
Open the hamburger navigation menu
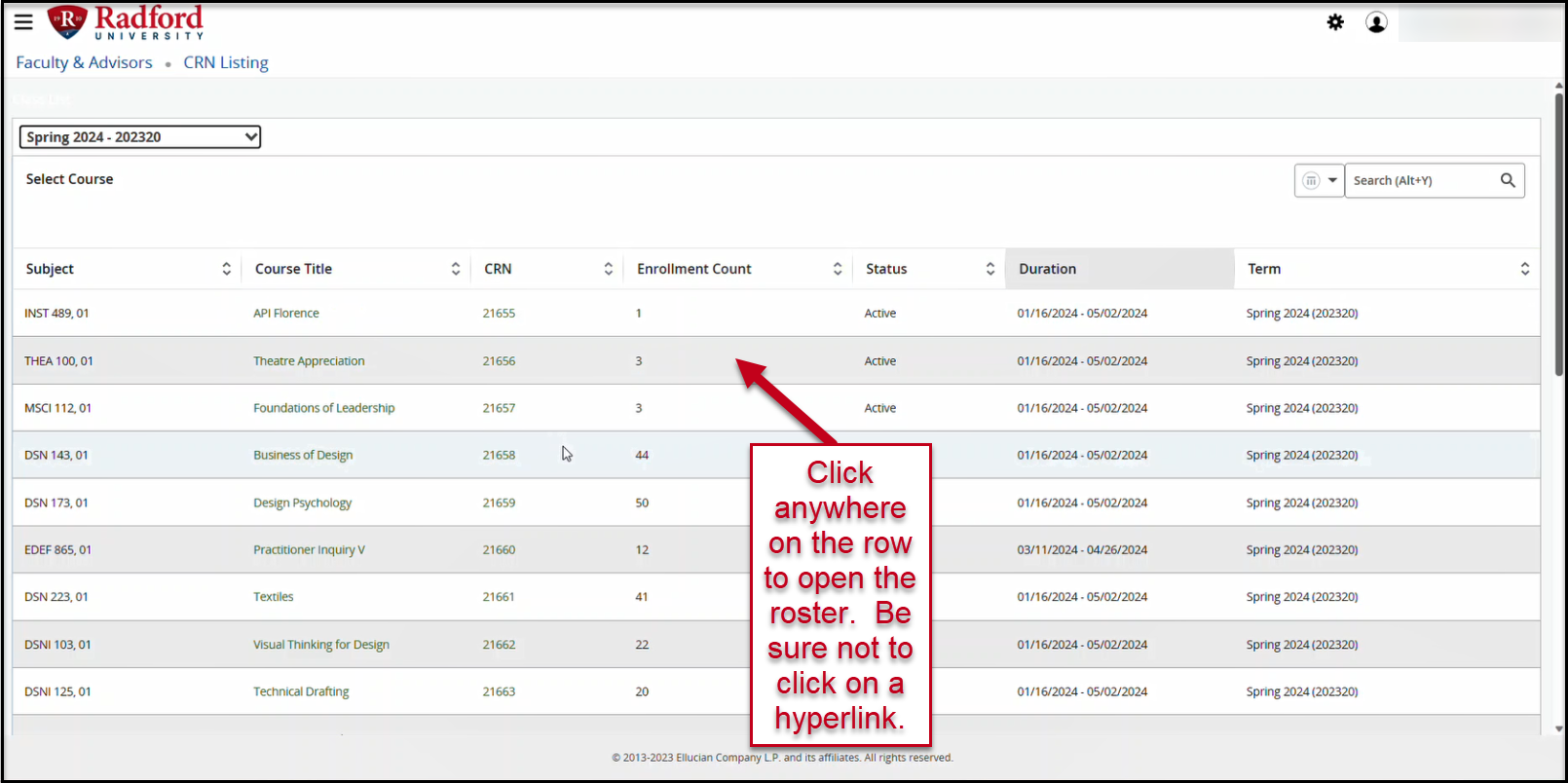[x=23, y=21]
